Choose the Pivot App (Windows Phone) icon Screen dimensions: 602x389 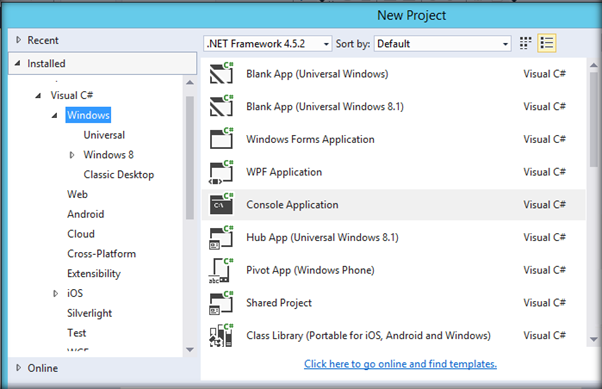[221, 270]
